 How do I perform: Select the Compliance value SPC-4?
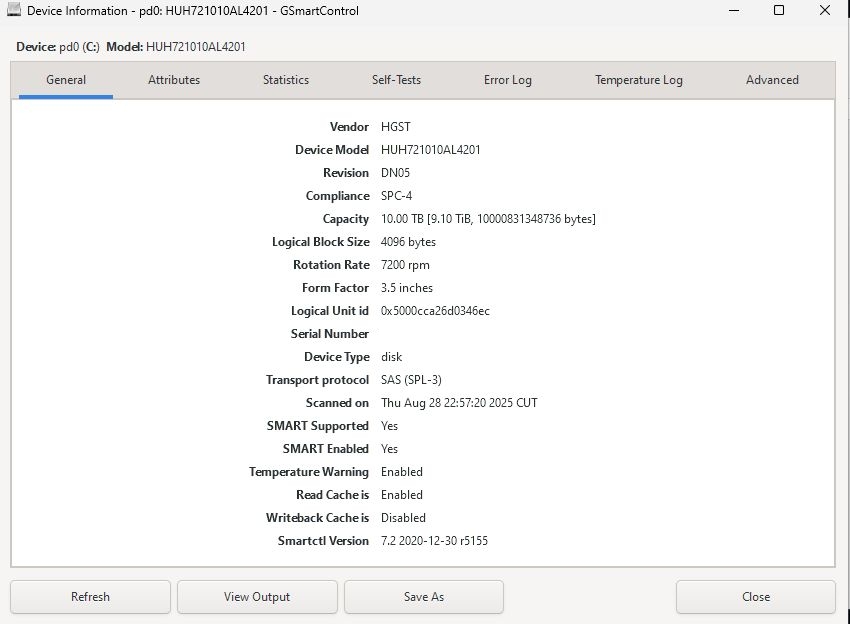click(396, 196)
